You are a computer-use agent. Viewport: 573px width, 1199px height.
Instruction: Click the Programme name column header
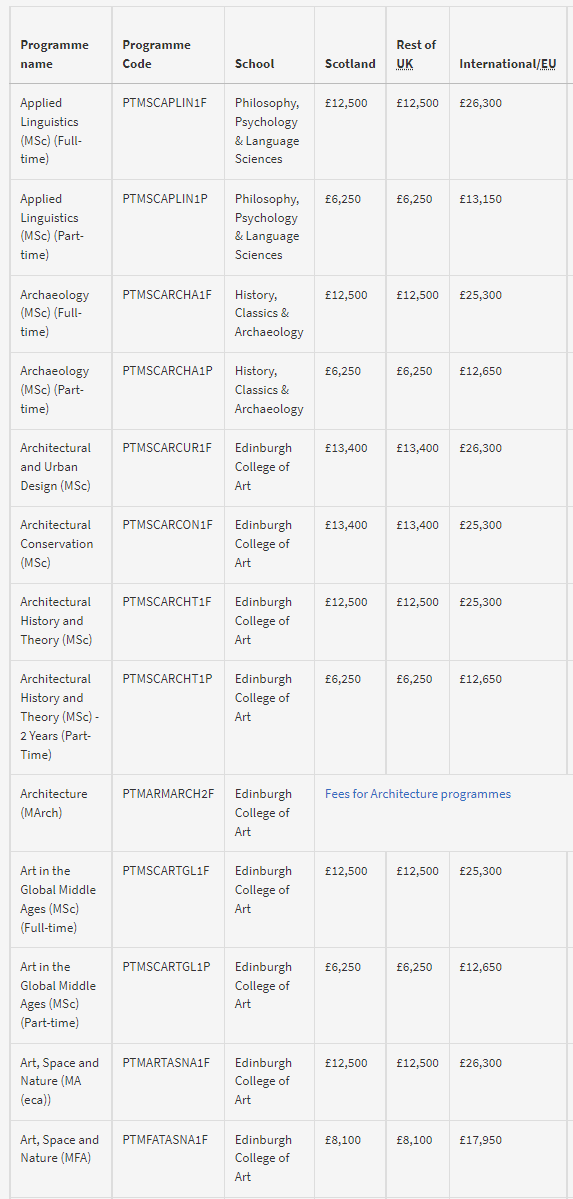pyautogui.click(x=54, y=54)
